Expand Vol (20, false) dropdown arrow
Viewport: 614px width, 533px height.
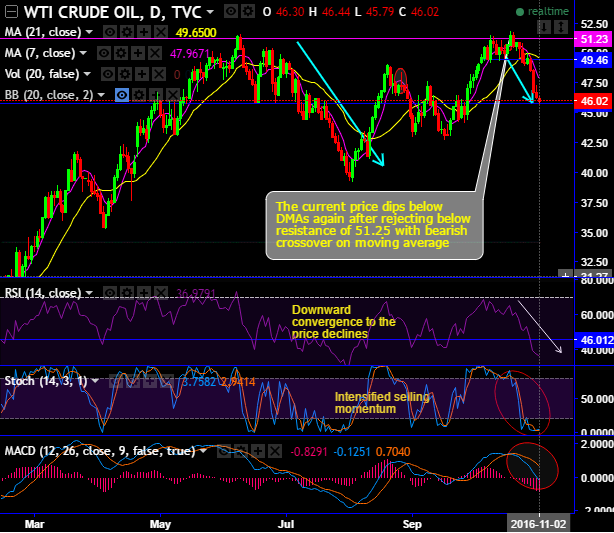[x=87, y=74]
